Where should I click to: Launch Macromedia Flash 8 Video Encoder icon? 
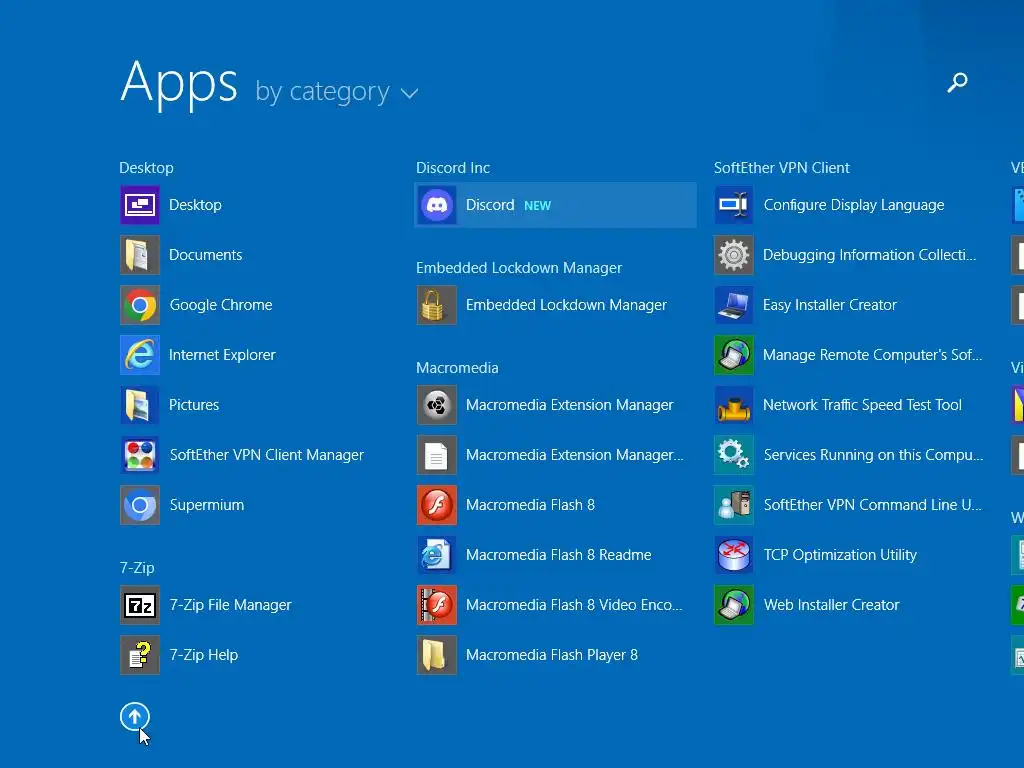tap(437, 605)
